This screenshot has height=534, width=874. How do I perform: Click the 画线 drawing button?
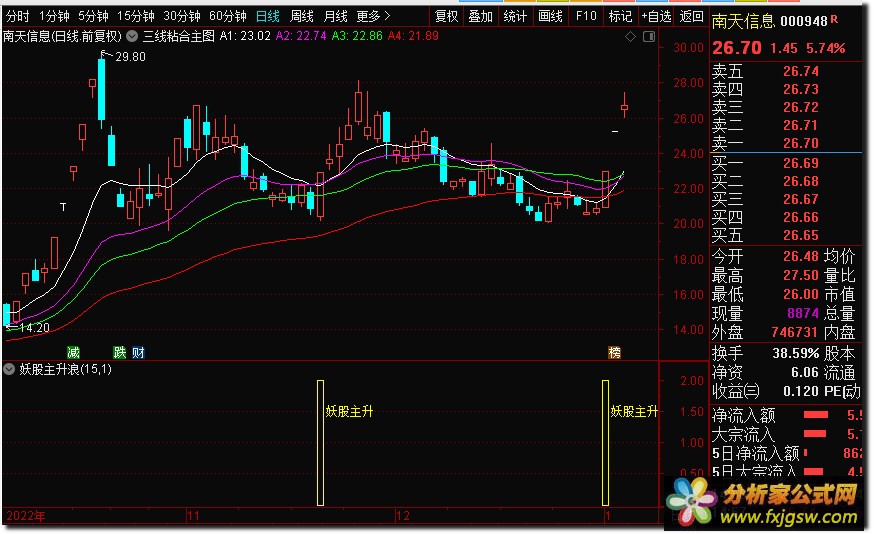[550, 16]
